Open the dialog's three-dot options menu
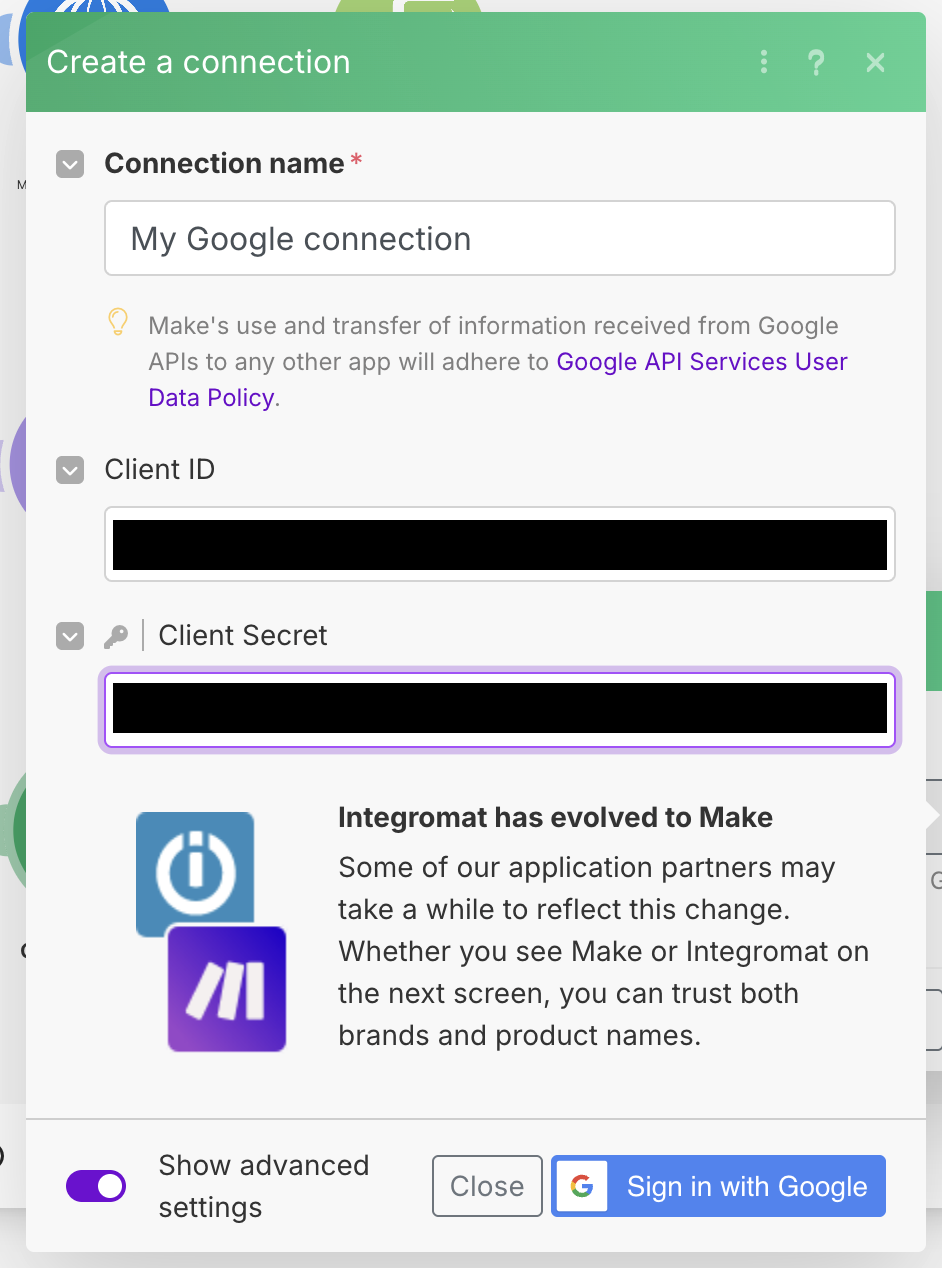 763,62
